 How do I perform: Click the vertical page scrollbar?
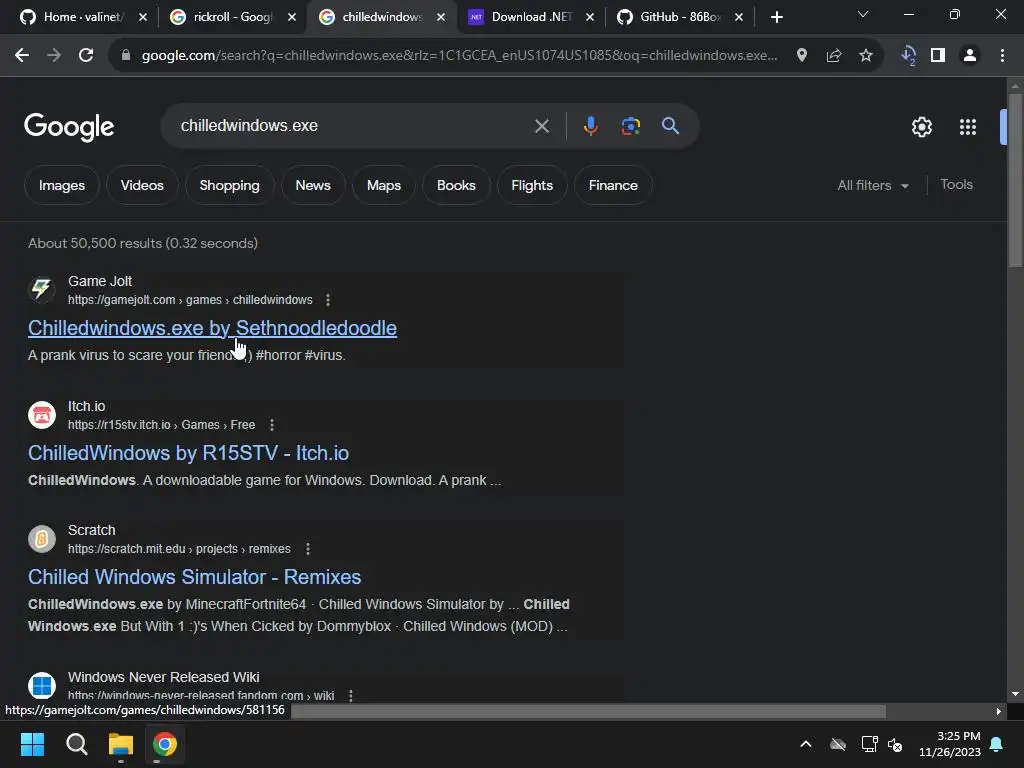point(1015,180)
